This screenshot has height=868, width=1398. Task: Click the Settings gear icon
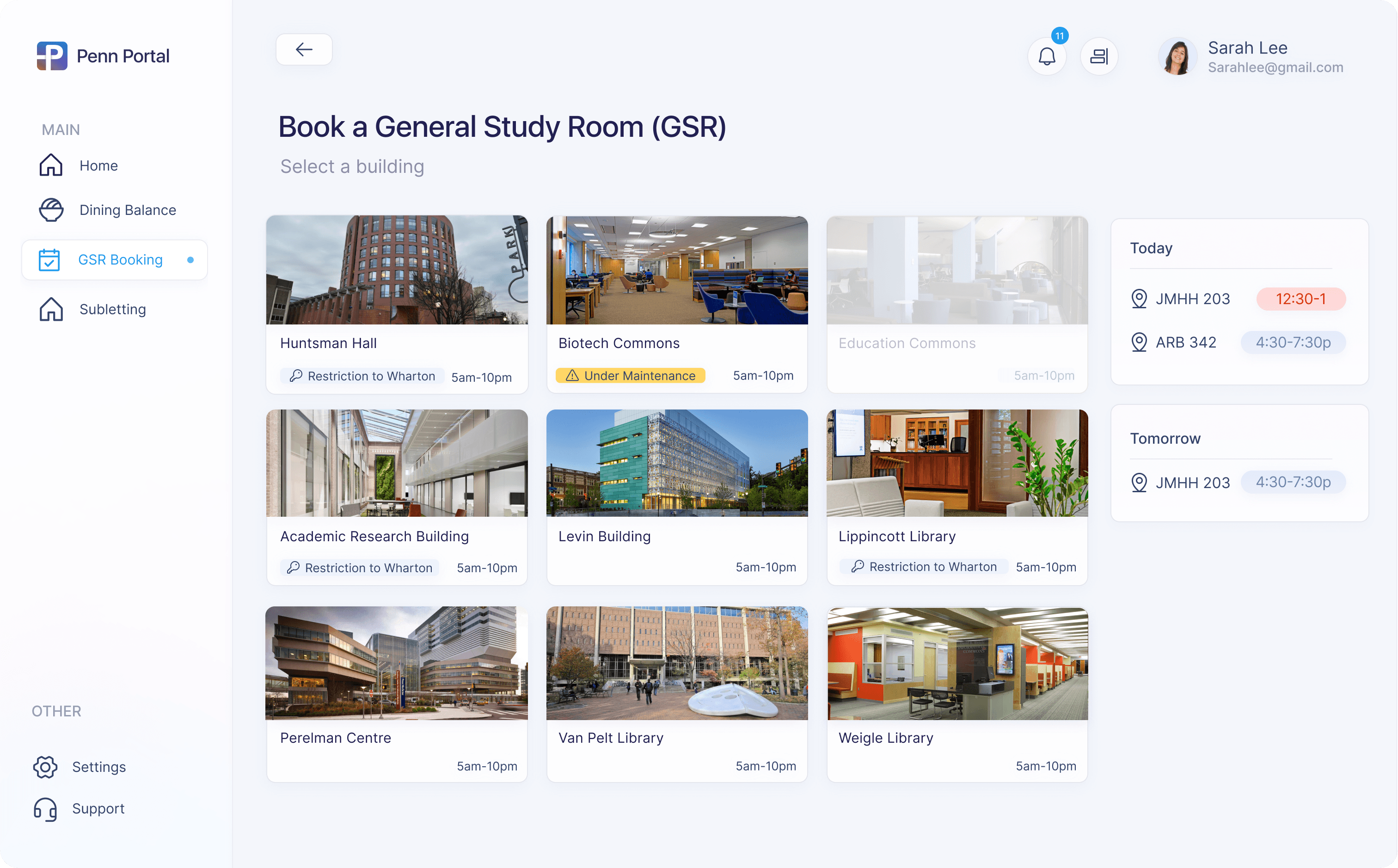point(45,766)
